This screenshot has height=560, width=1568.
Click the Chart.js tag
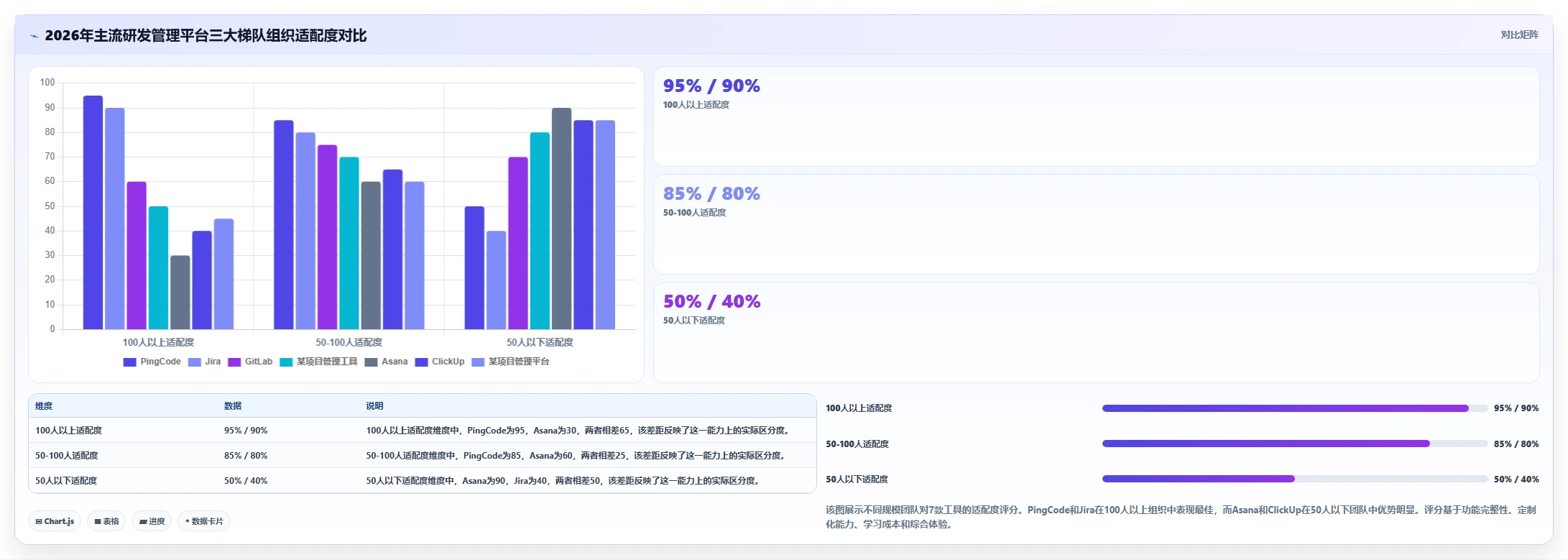point(55,521)
